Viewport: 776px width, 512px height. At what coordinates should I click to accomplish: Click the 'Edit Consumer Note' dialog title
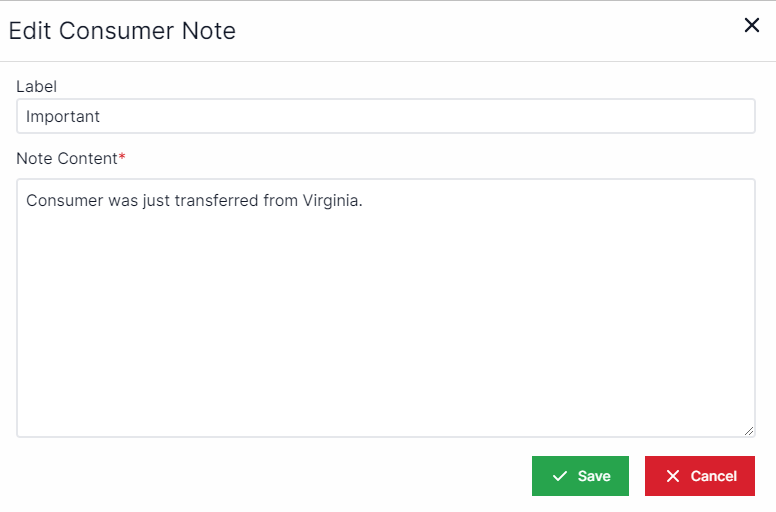(122, 31)
